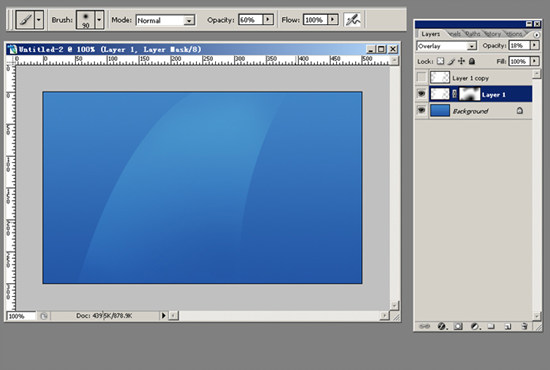Switch to the Paths tab
550x370 pixels.
(x=473, y=34)
